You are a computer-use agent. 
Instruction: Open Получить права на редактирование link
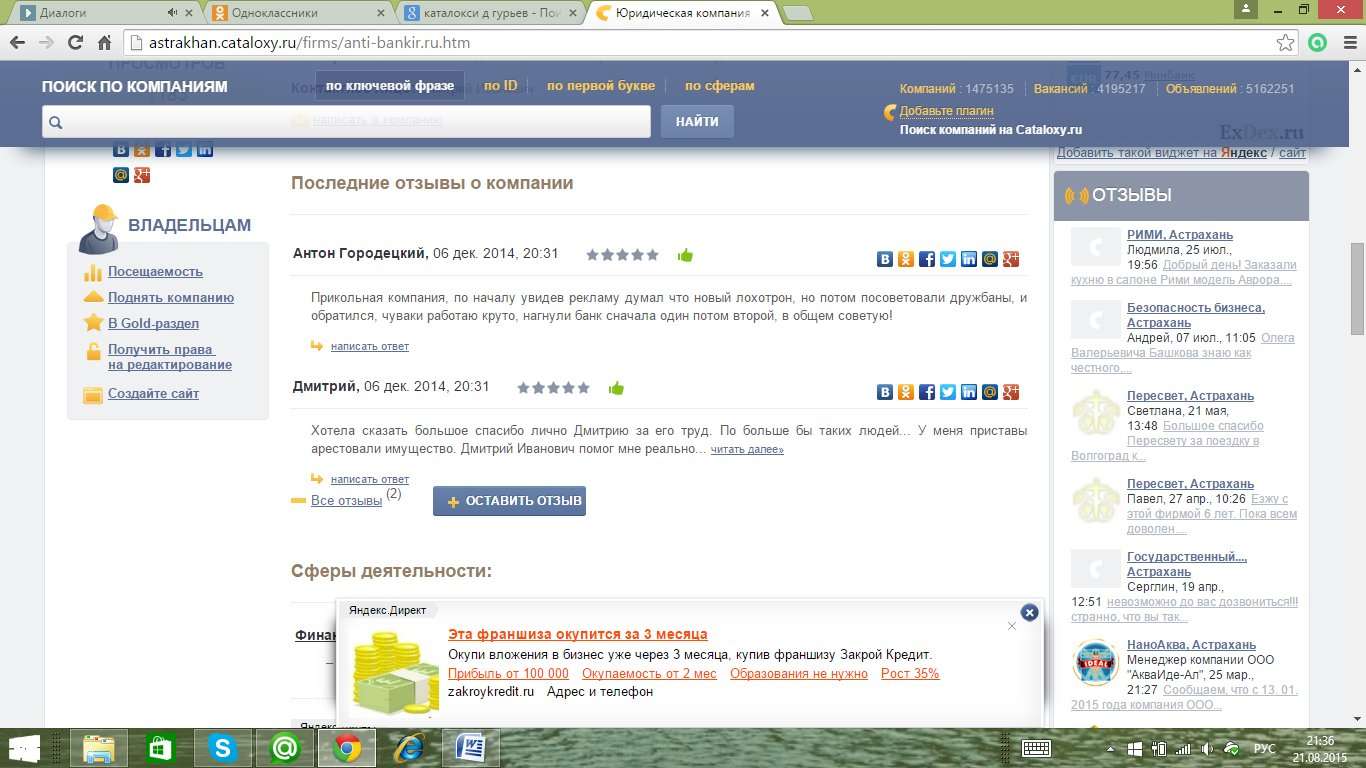170,357
